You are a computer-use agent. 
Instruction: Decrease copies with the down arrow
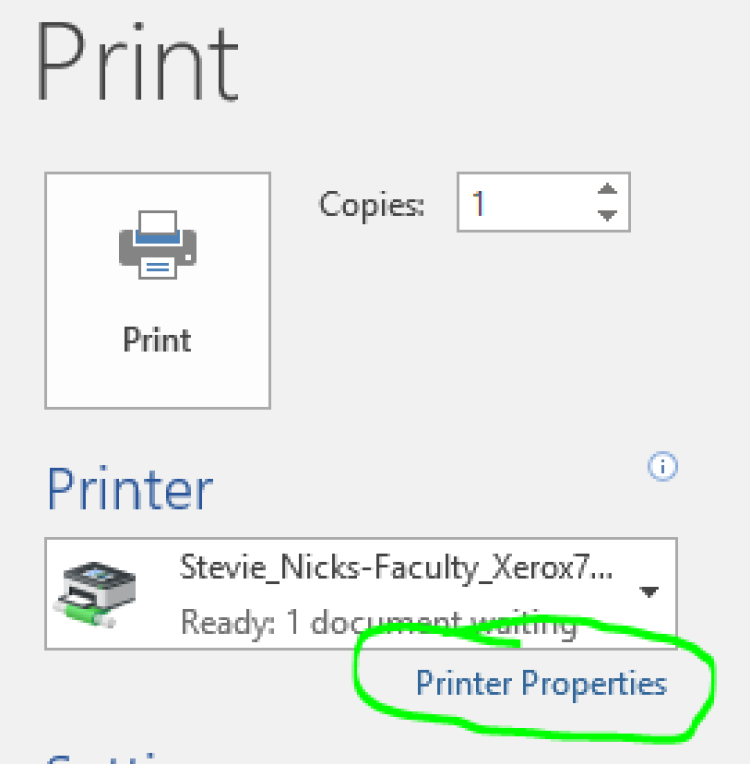click(x=607, y=215)
